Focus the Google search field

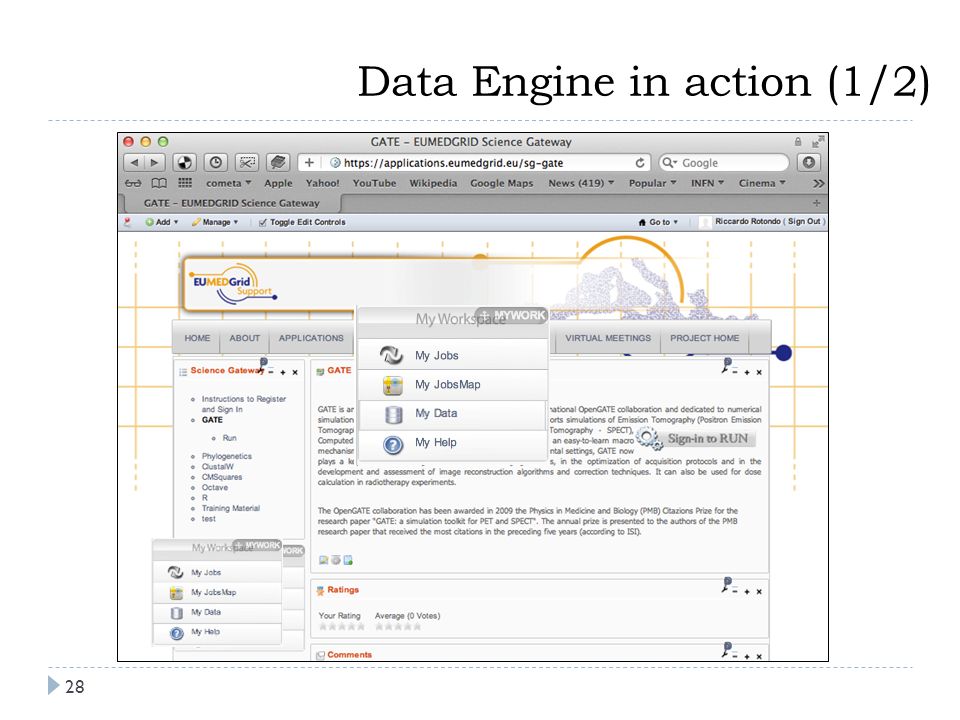click(724, 163)
